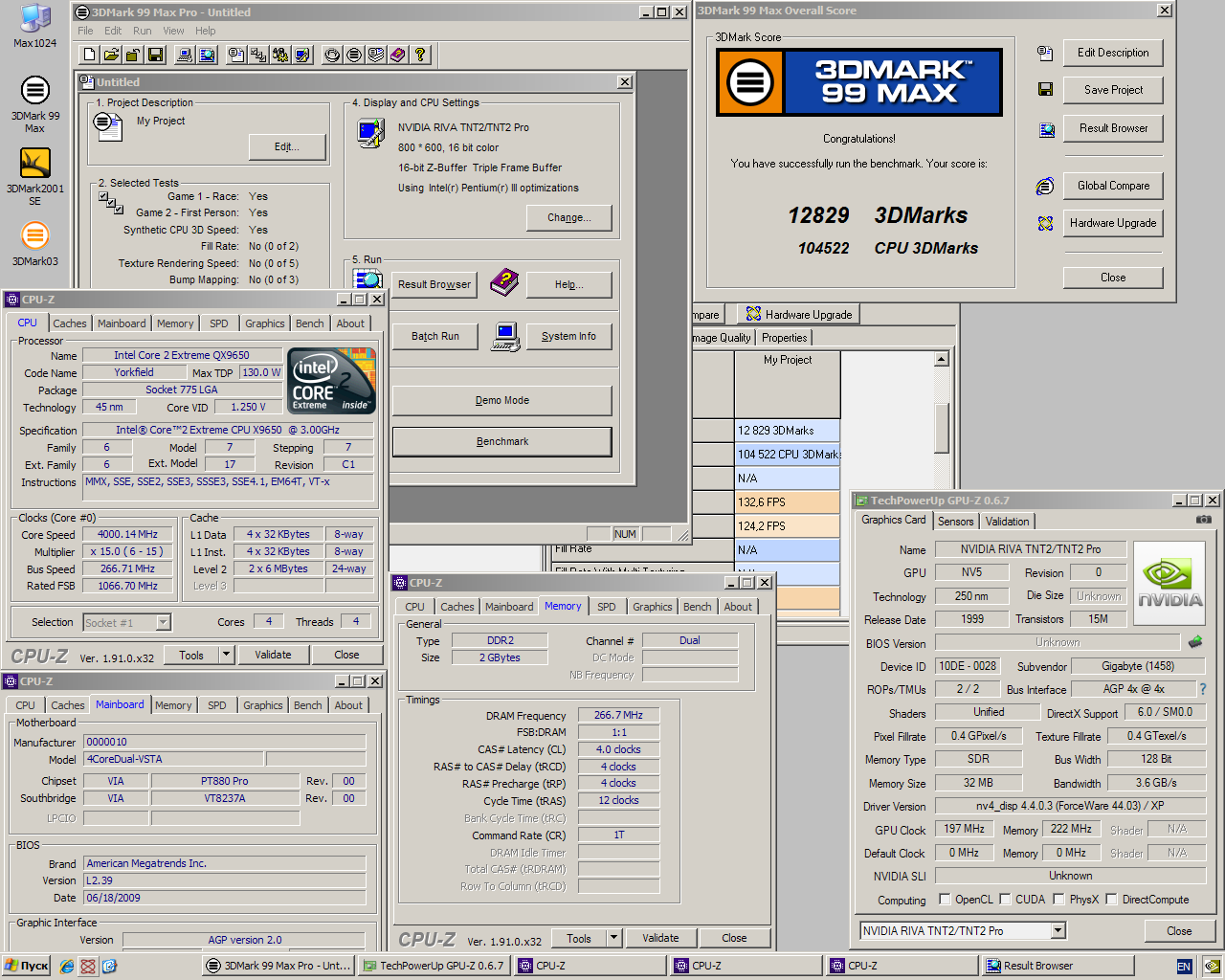Click the Open project folder toolbar icon
1225x980 pixels.
[111, 55]
